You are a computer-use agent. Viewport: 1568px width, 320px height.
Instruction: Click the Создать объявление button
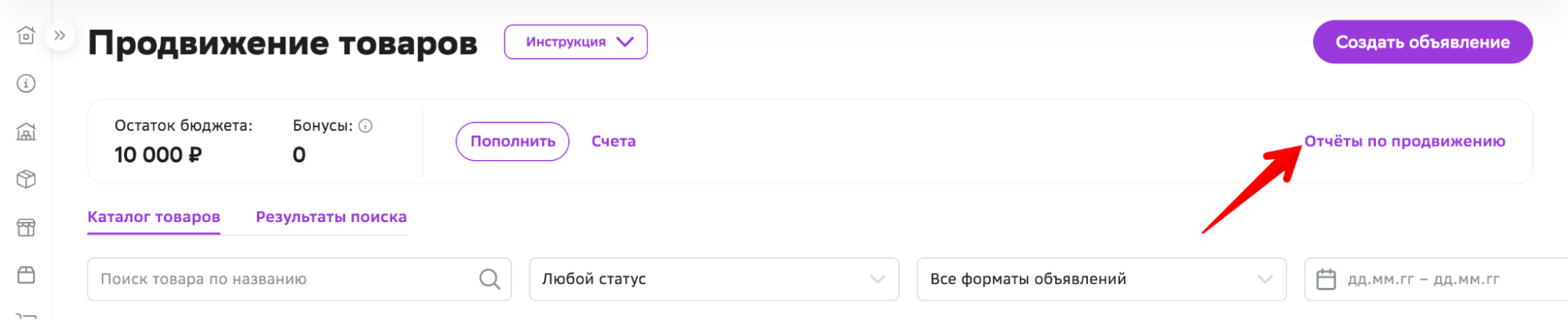(x=1423, y=42)
